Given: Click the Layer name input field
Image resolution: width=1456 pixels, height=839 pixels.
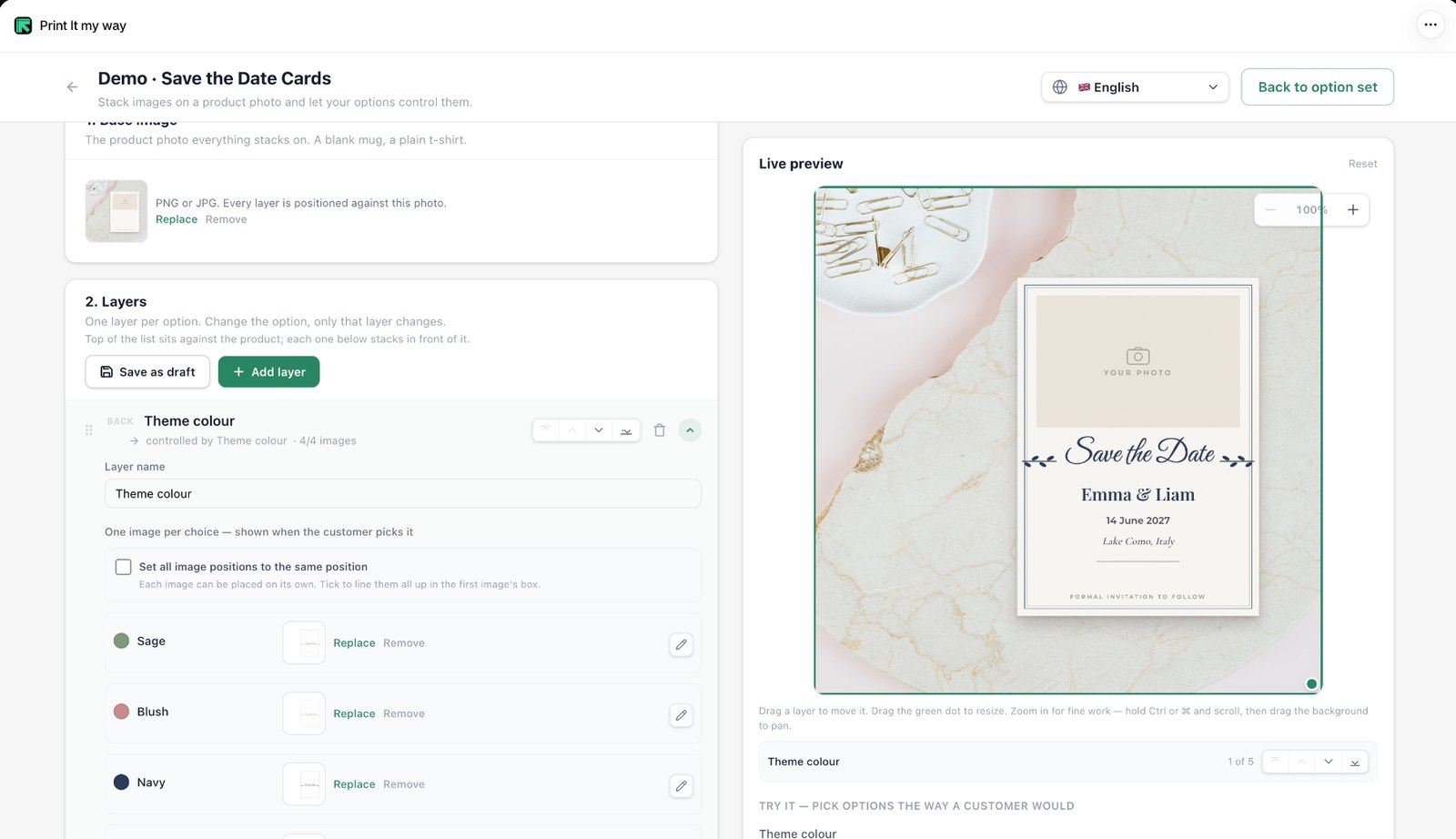Looking at the screenshot, I should tap(402, 493).
